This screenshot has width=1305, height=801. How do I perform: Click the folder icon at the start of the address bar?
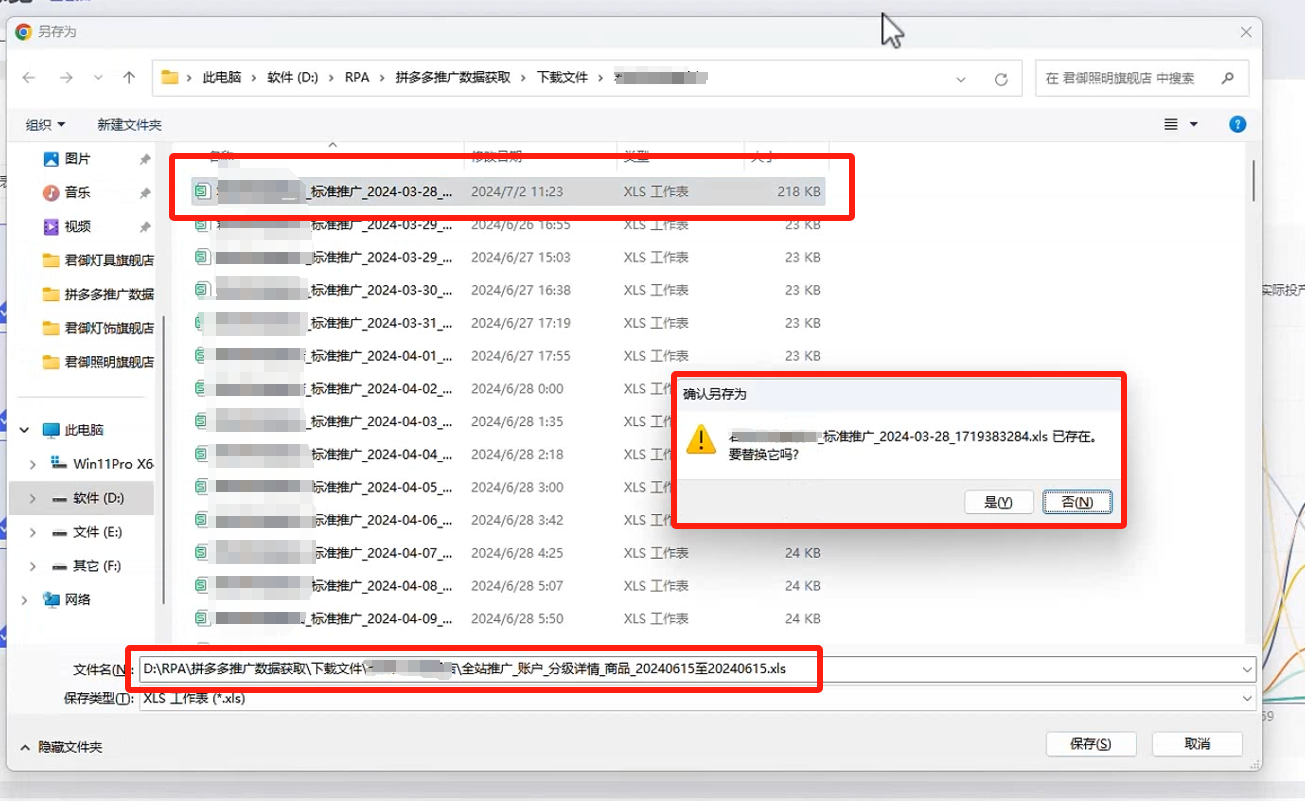[170, 78]
